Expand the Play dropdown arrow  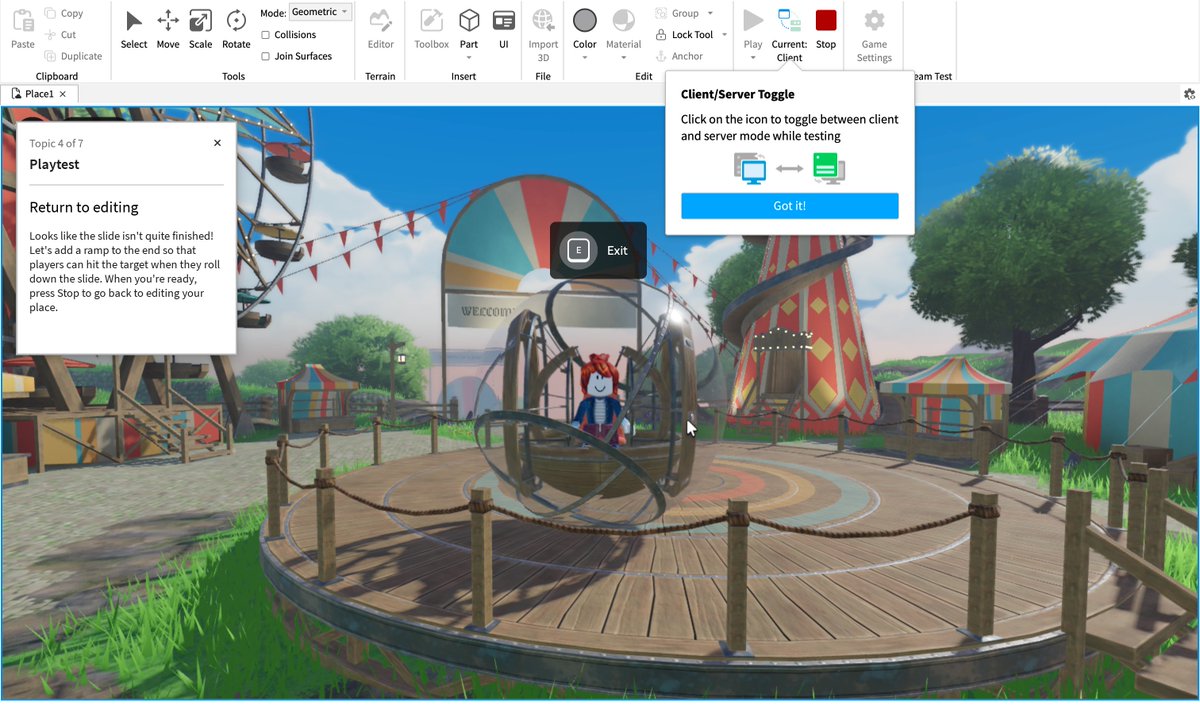pyautogui.click(x=753, y=57)
